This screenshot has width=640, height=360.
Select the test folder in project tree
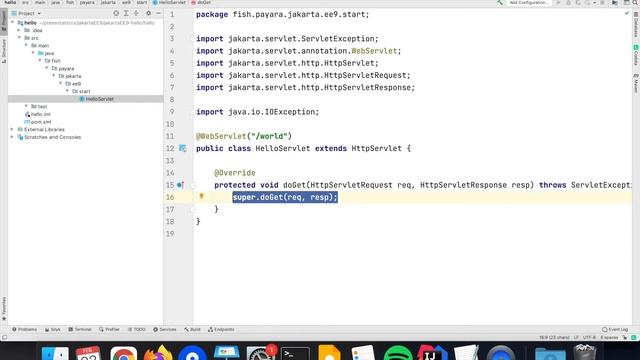coord(39,107)
